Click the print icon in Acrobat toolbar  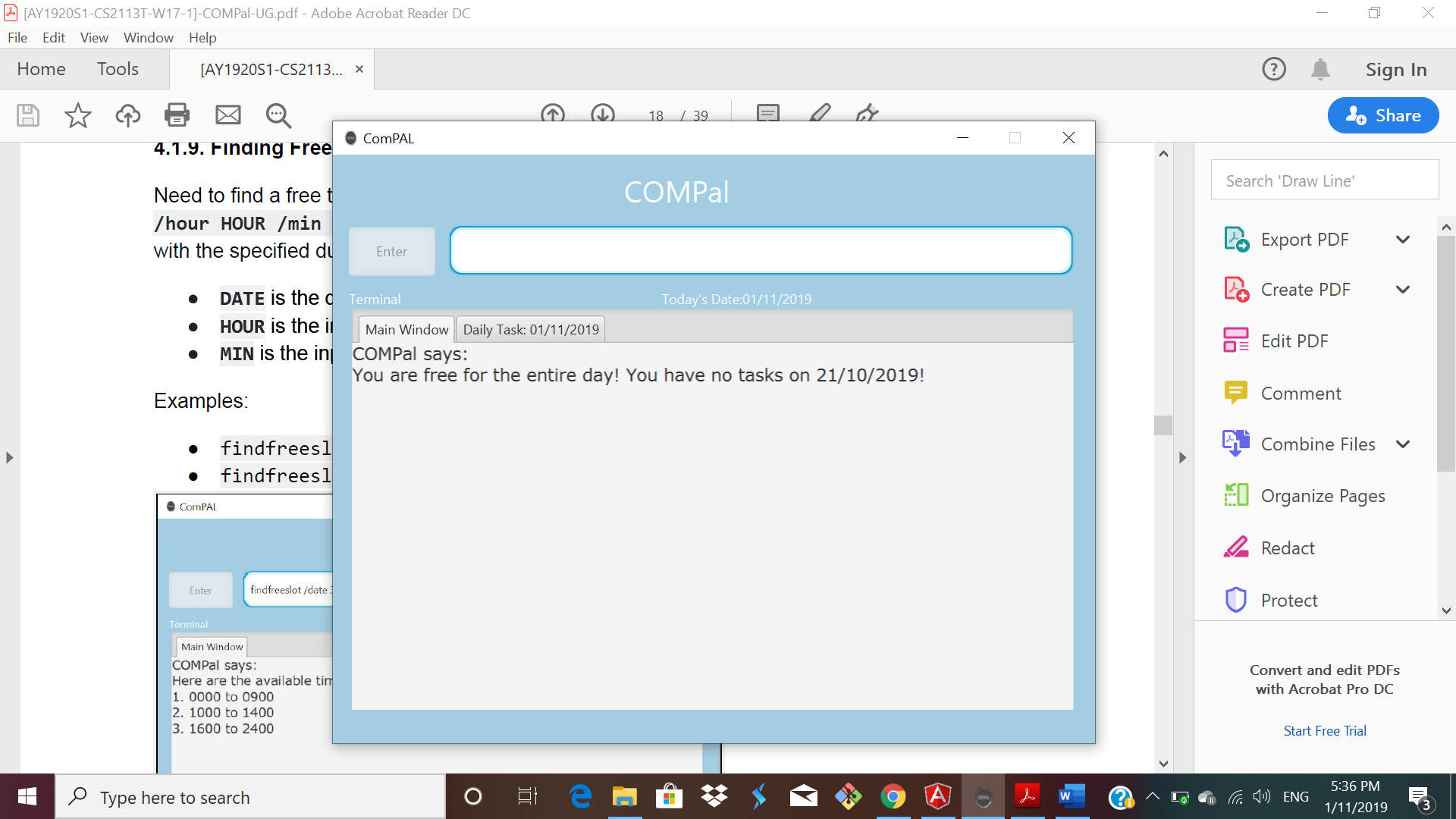click(x=177, y=115)
